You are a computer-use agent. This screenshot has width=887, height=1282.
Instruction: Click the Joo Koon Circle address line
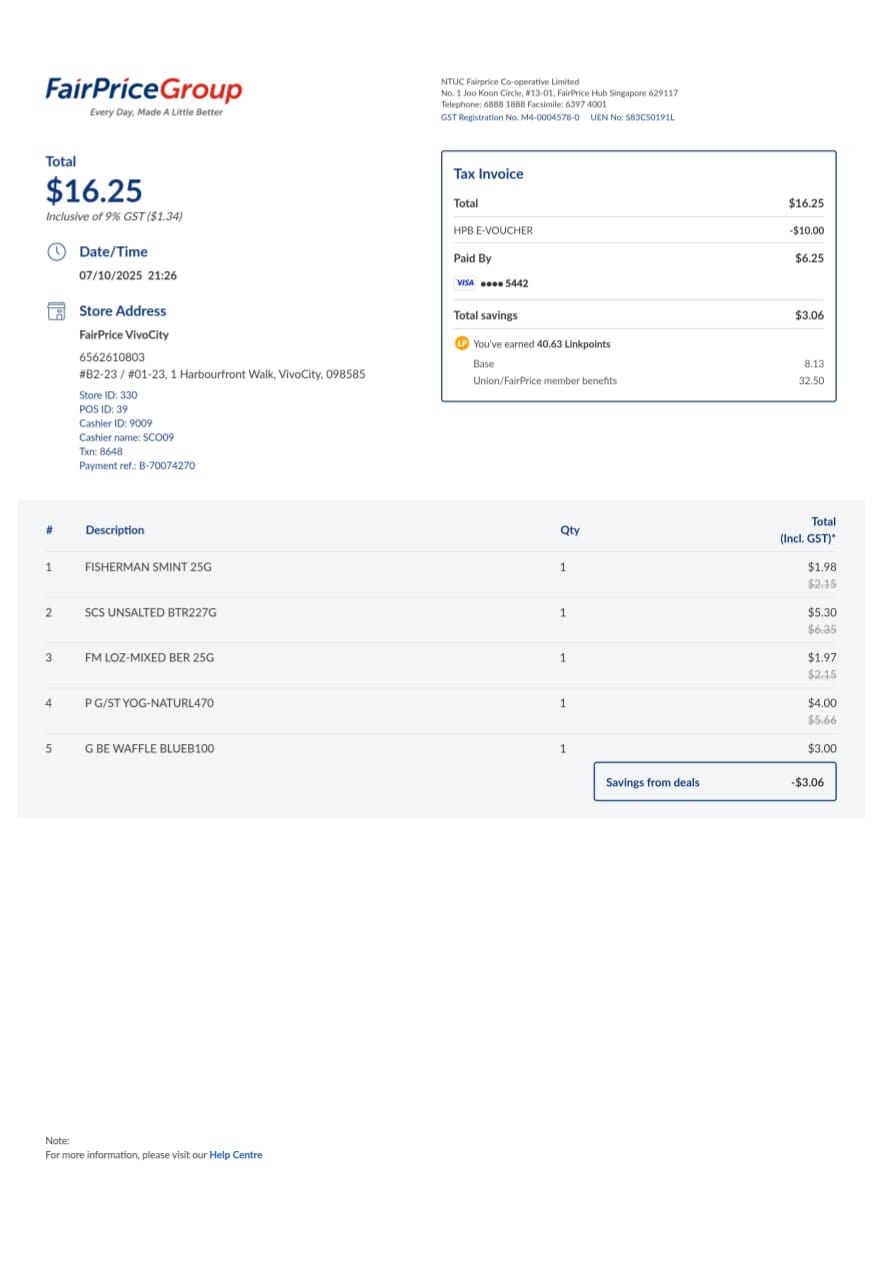(559, 93)
